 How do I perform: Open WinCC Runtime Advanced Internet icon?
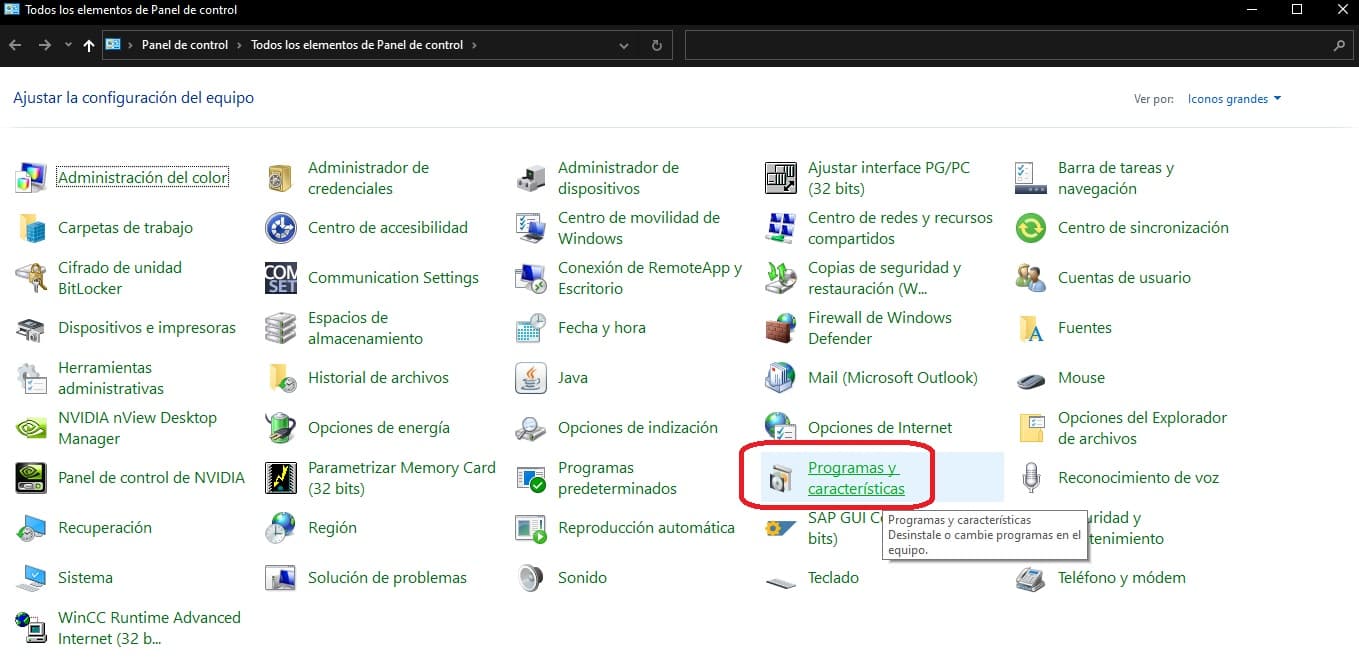31,628
